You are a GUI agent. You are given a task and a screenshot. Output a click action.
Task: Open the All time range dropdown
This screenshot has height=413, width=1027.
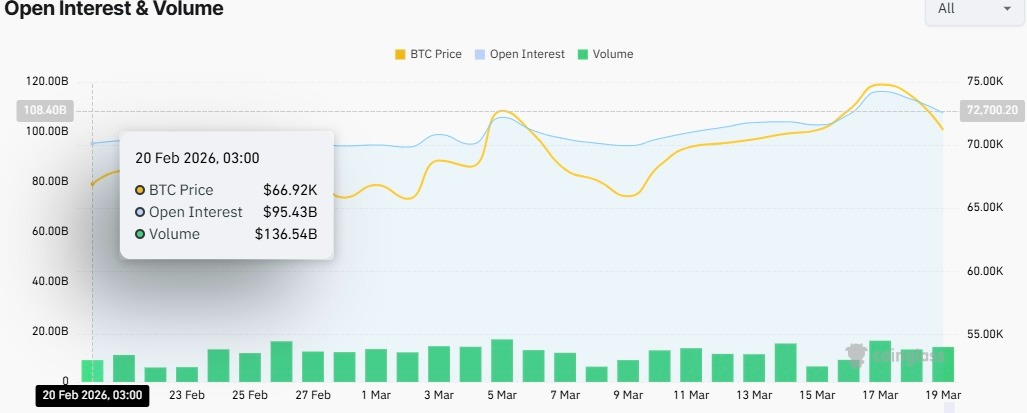click(973, 9)
